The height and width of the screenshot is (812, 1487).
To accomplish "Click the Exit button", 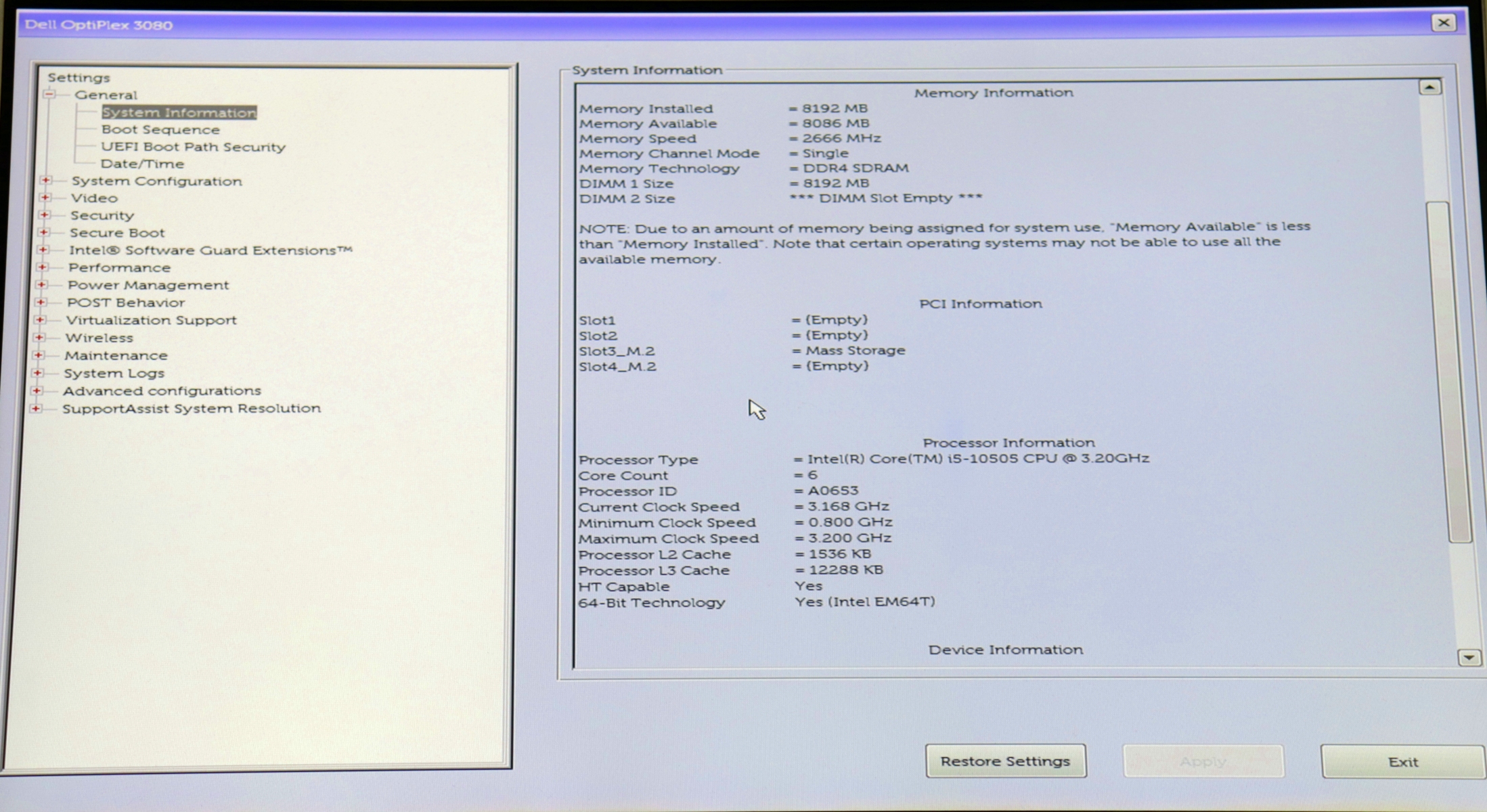I will [1403, 762].
